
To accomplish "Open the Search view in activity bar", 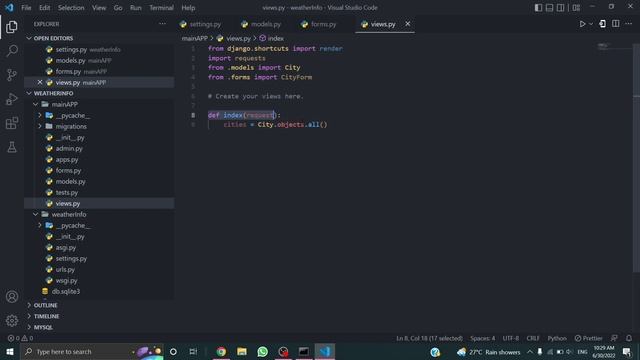I will tap(12, 51).
